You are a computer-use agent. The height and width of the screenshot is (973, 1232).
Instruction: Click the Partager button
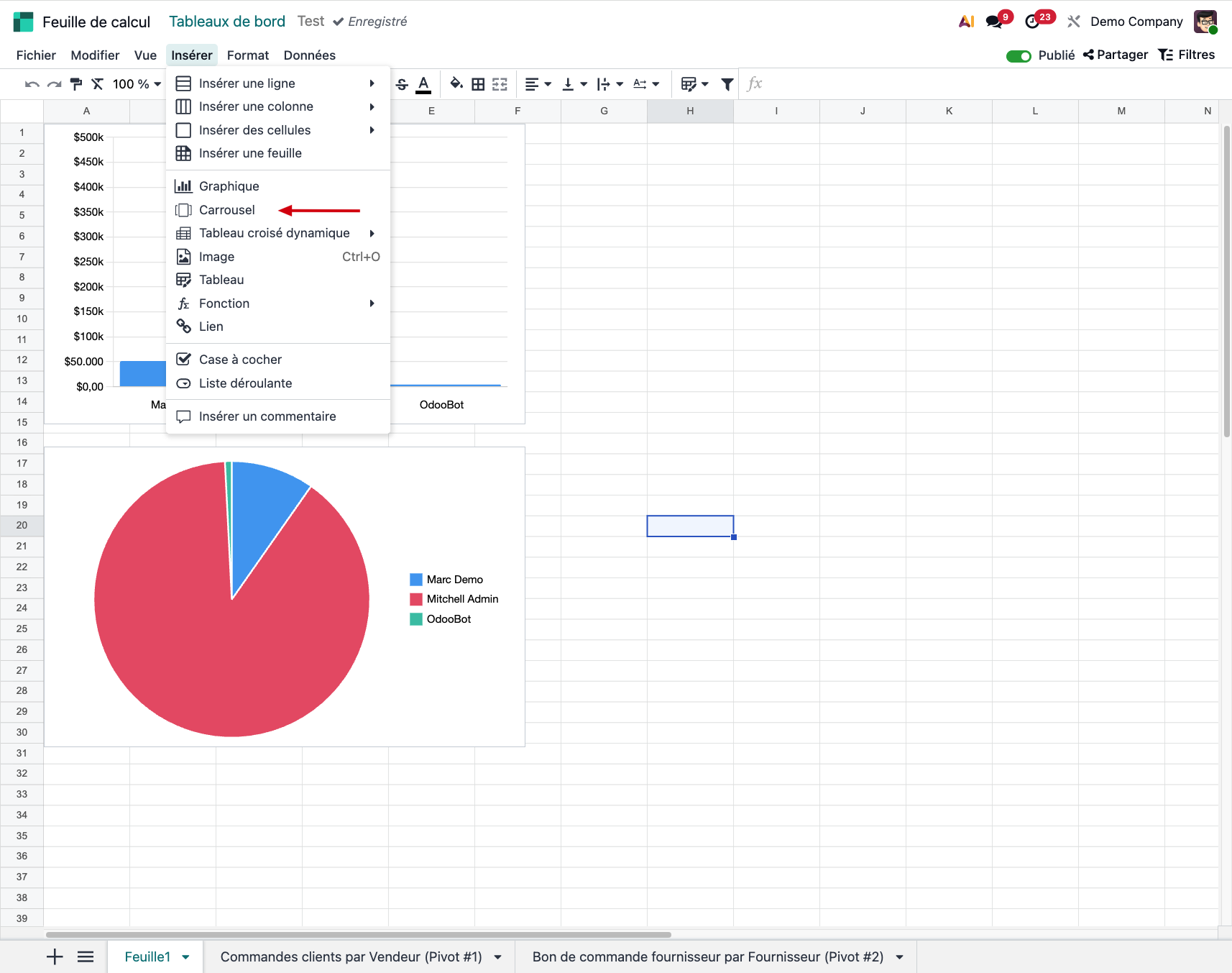pyautogui.click(x=1116, y=55)
